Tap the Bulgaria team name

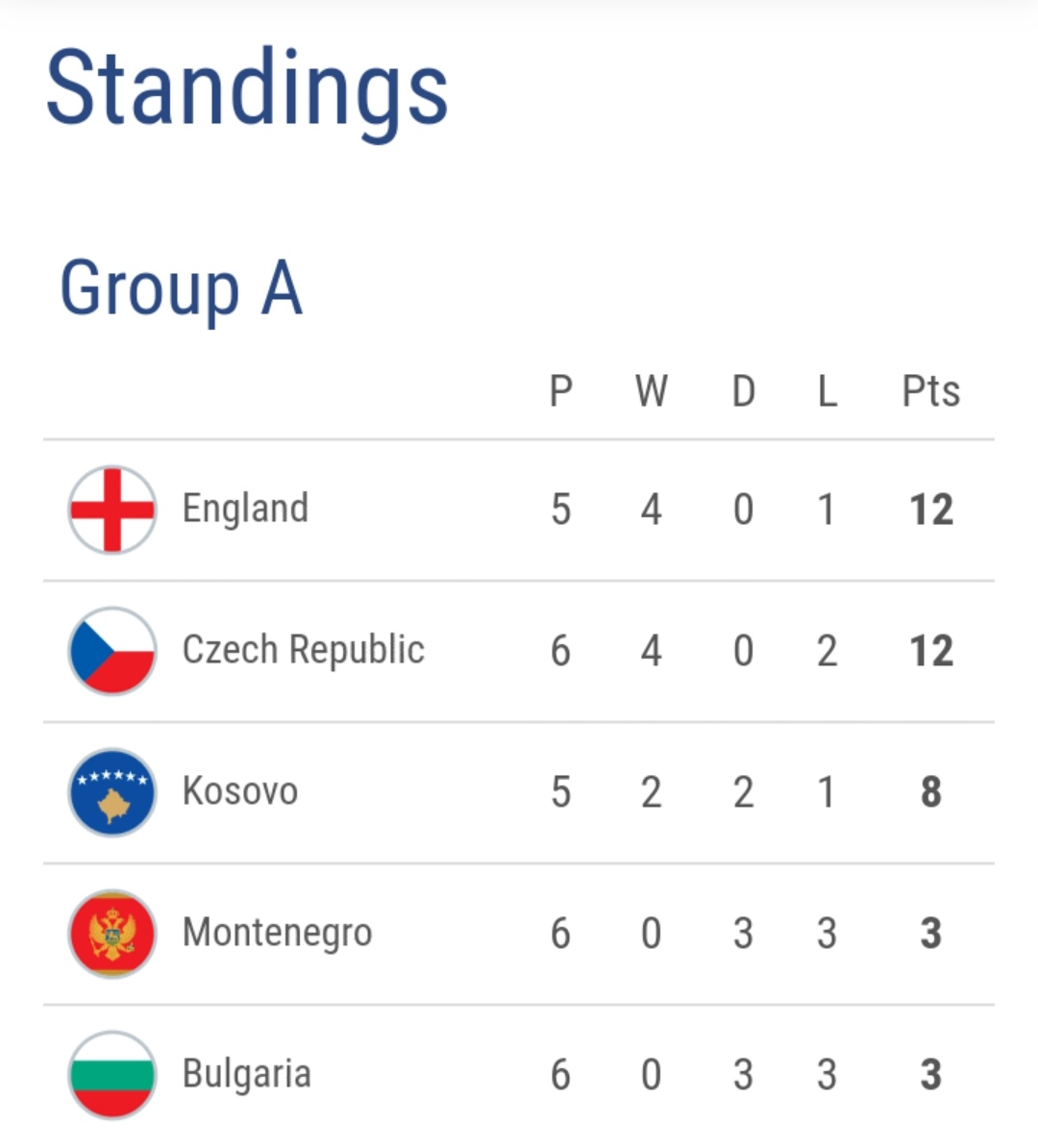247,1075
